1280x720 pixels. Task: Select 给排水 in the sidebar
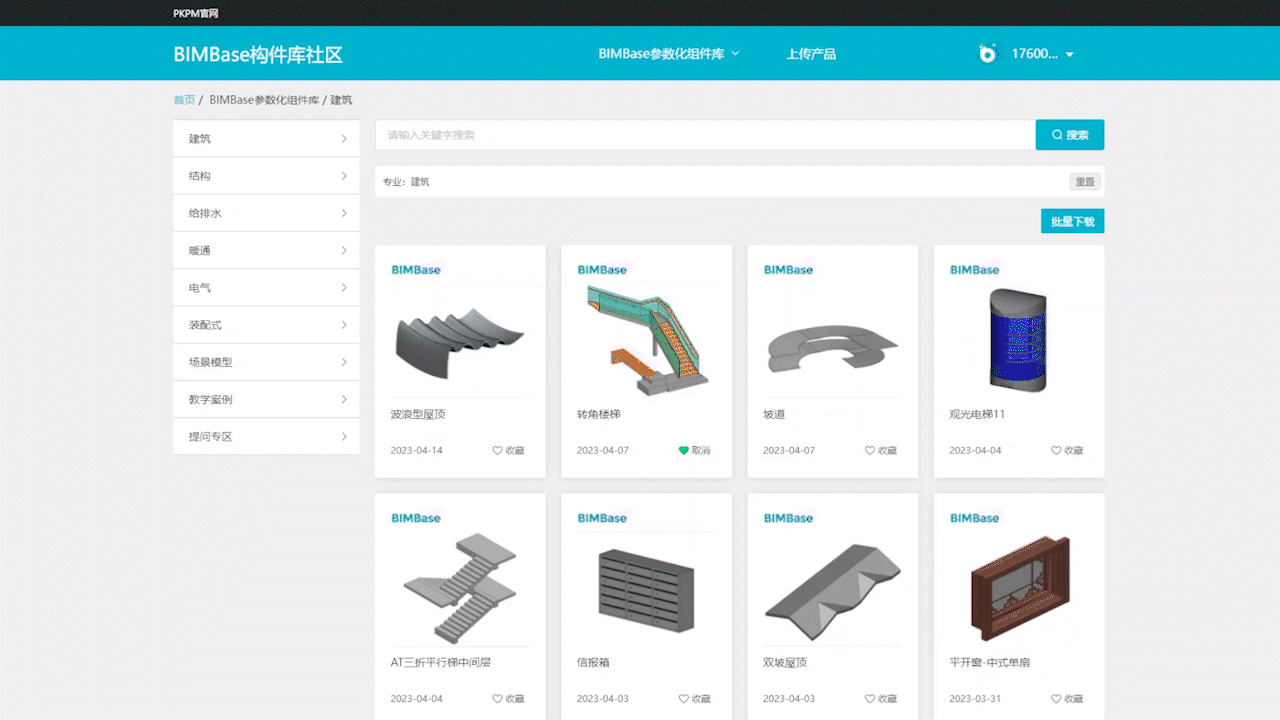[x=266, y=213]
